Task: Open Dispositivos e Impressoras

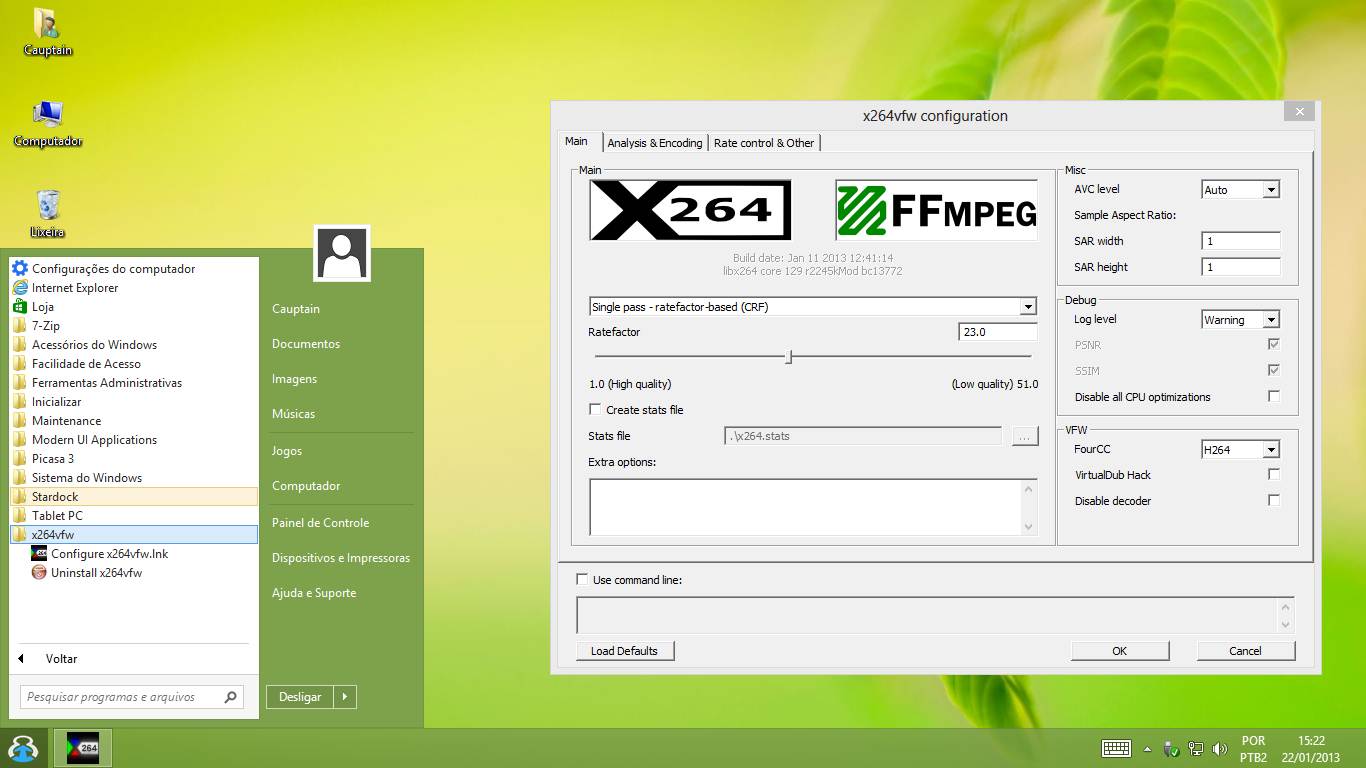Action: point(341,558)
